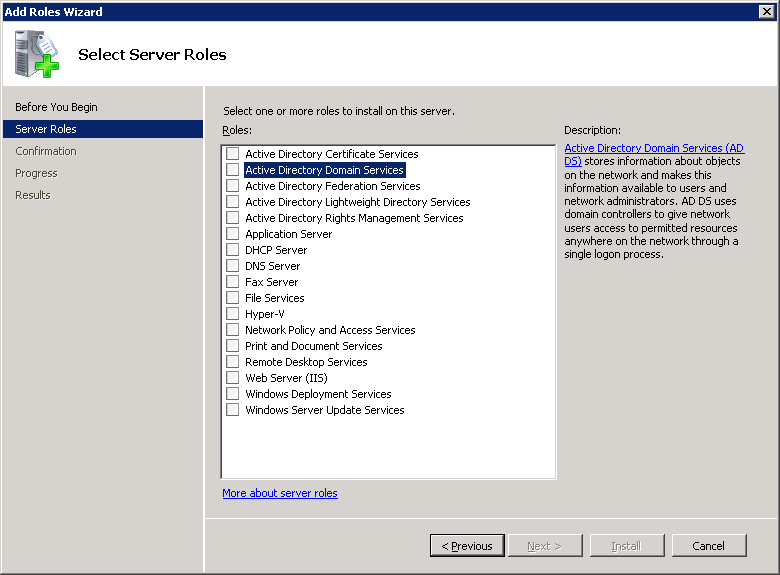This screenshot has height=575, width=780.
Task: Select Windows Deployment Services label
Action: click(318, 394)
